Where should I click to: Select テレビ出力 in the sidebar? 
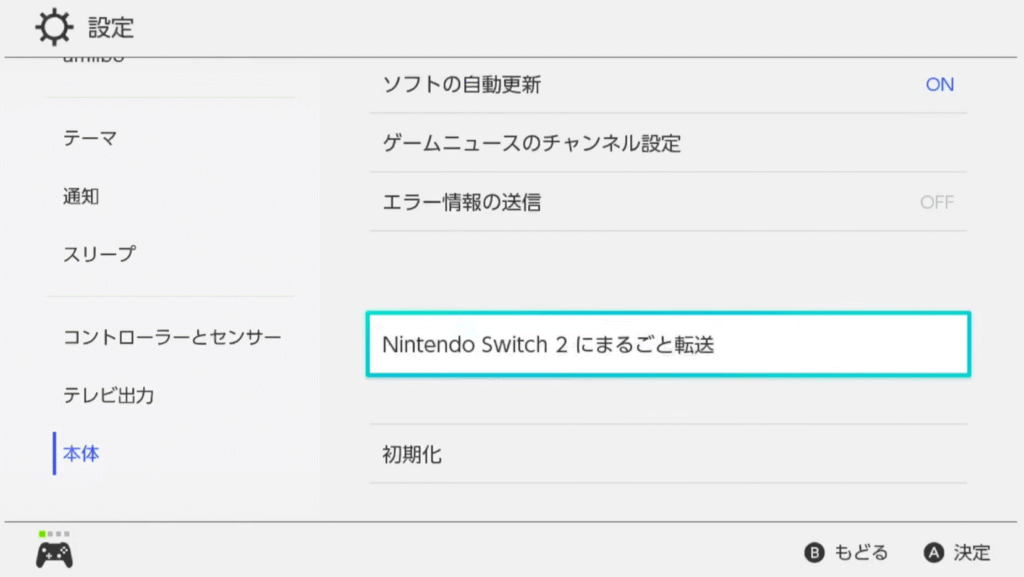(x=108, y=395)
